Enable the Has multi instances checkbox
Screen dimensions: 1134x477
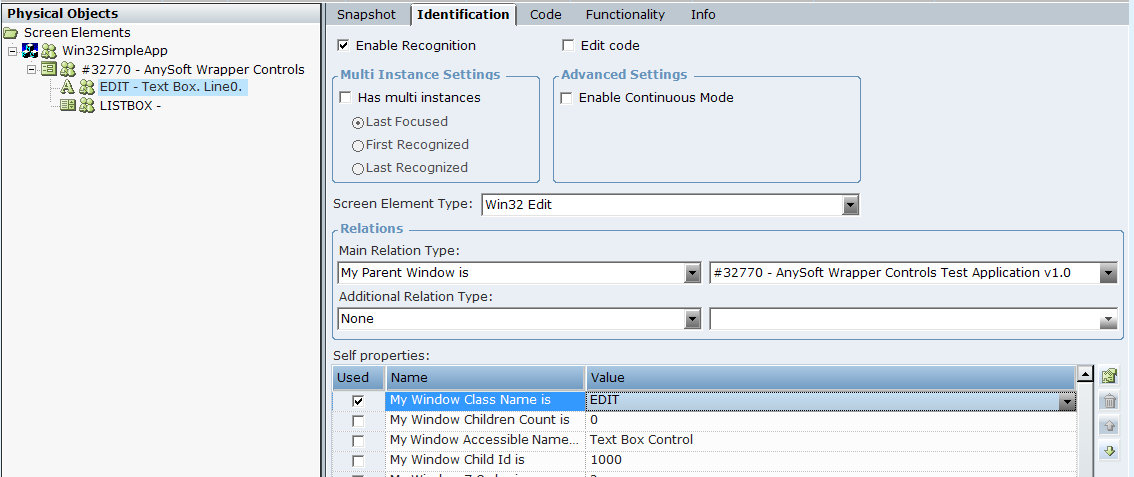point(346,98)
